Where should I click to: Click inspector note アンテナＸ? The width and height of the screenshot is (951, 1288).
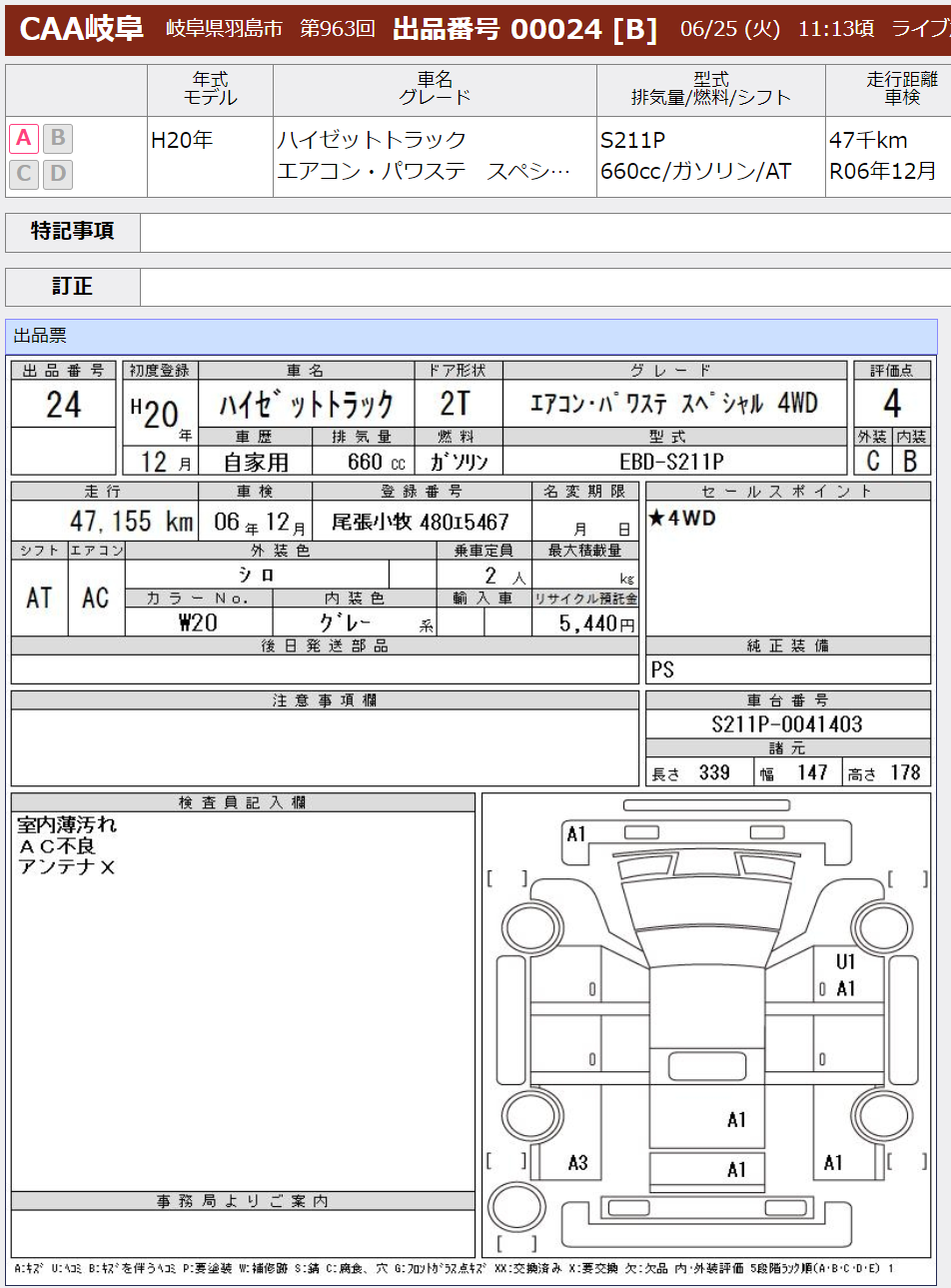67,867
